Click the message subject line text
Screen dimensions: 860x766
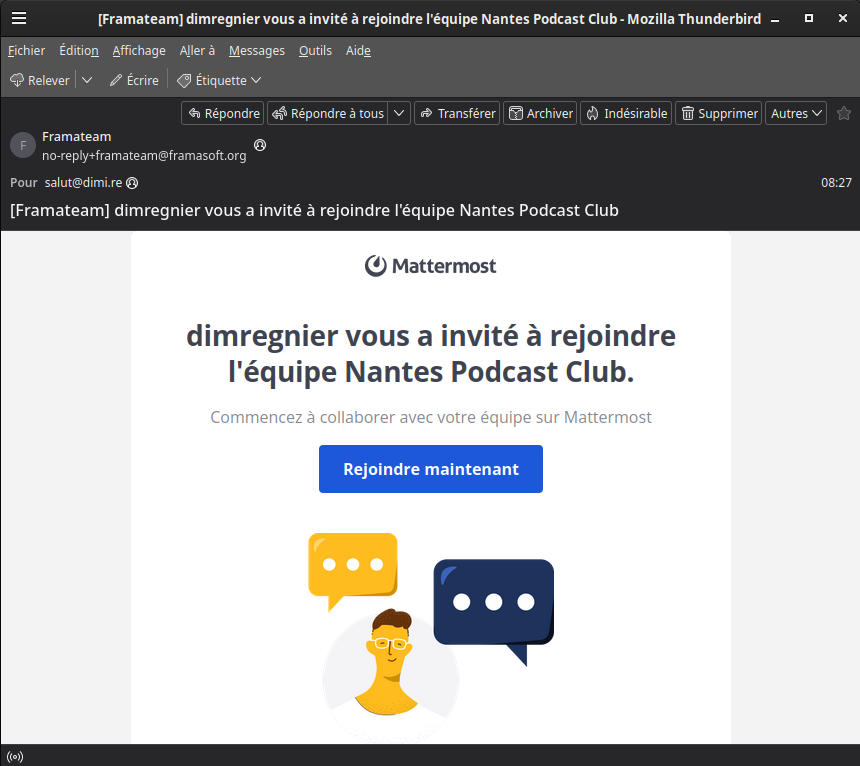(314, 211)
